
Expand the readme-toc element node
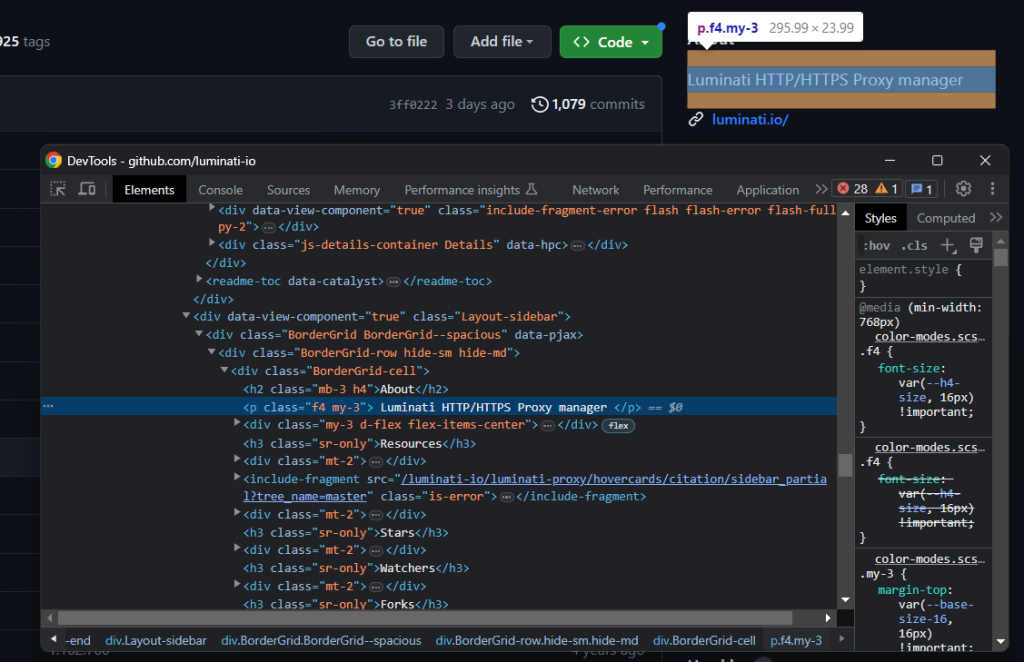[x=199, y=280]
